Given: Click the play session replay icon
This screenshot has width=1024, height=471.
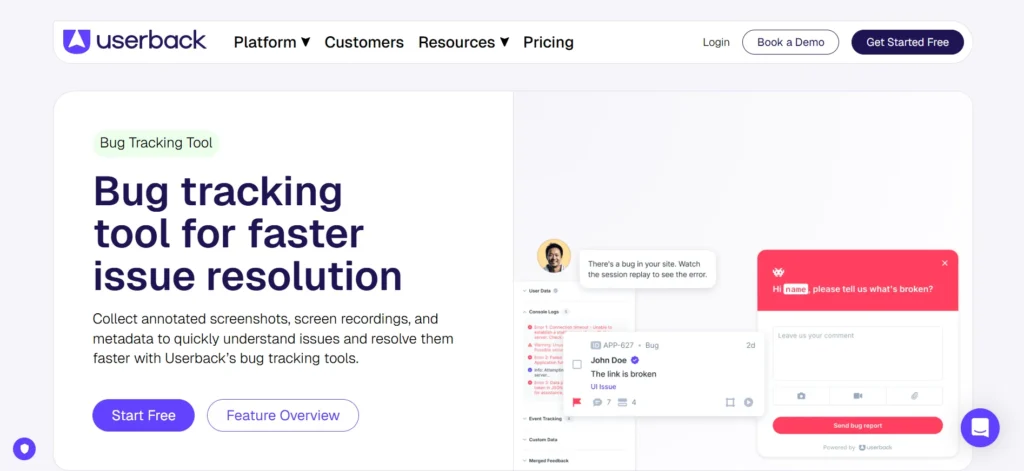Looking at the screenshot, I should 748,402.
